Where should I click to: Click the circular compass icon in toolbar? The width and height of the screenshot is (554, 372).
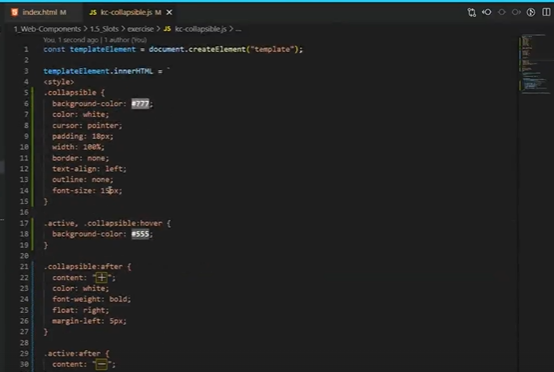pyautogui.click(x=531, y=12)
